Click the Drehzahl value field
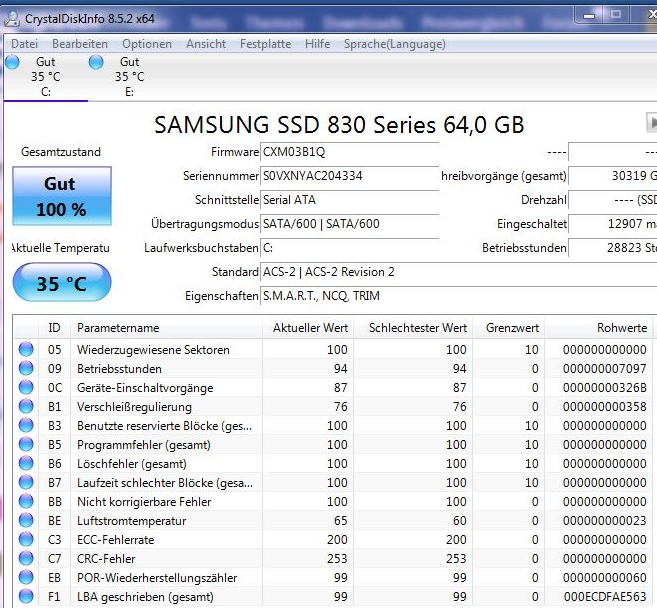The height and width of the screenshot is (608, 657). [613, 200]
